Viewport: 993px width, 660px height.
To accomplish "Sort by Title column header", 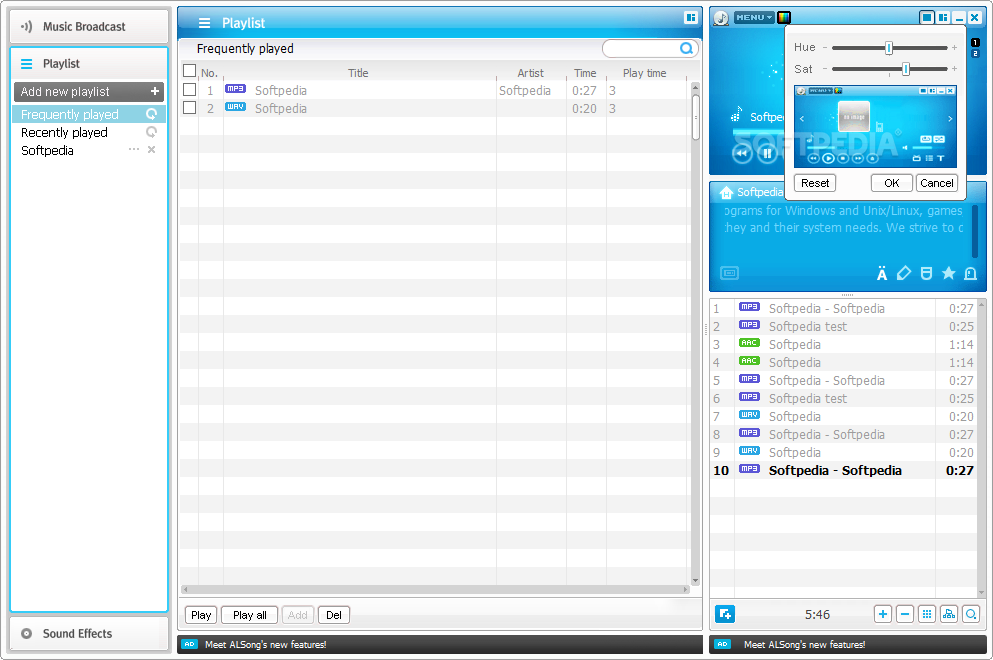I will 358,73.
